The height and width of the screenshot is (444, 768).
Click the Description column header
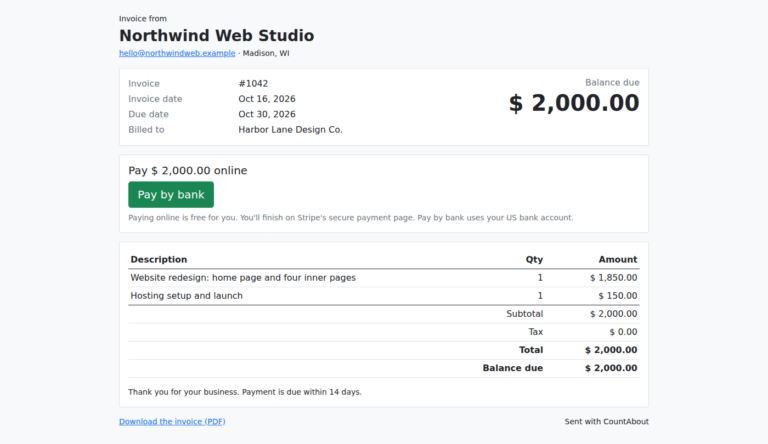pyautogui.click(x=159, y=259)
